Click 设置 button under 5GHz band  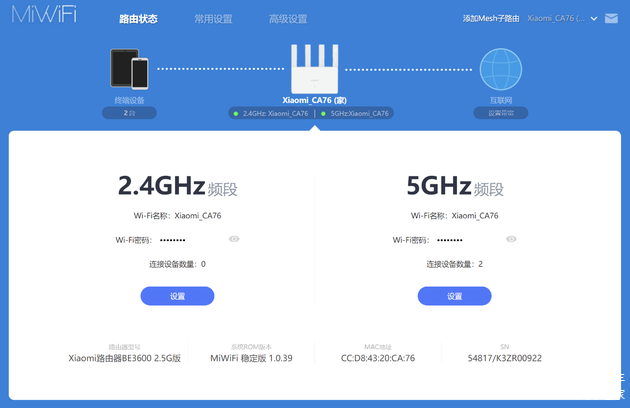tap(454, 296)
